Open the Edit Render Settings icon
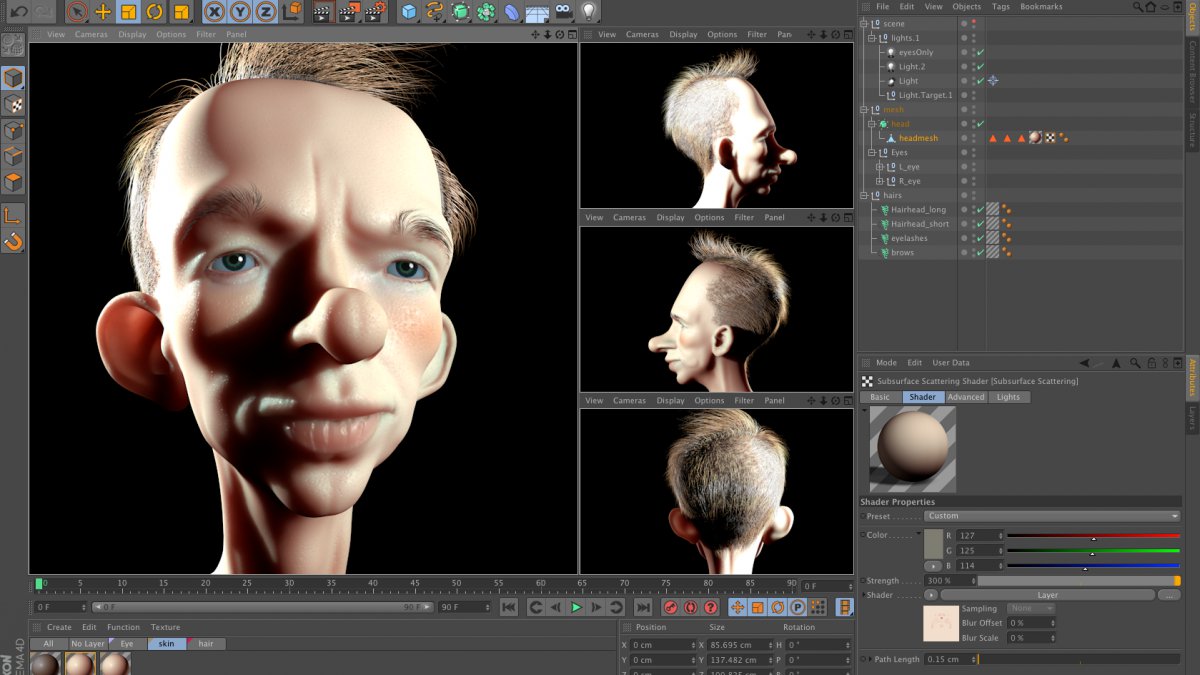 pyautogui.click(x=374, y=12)
